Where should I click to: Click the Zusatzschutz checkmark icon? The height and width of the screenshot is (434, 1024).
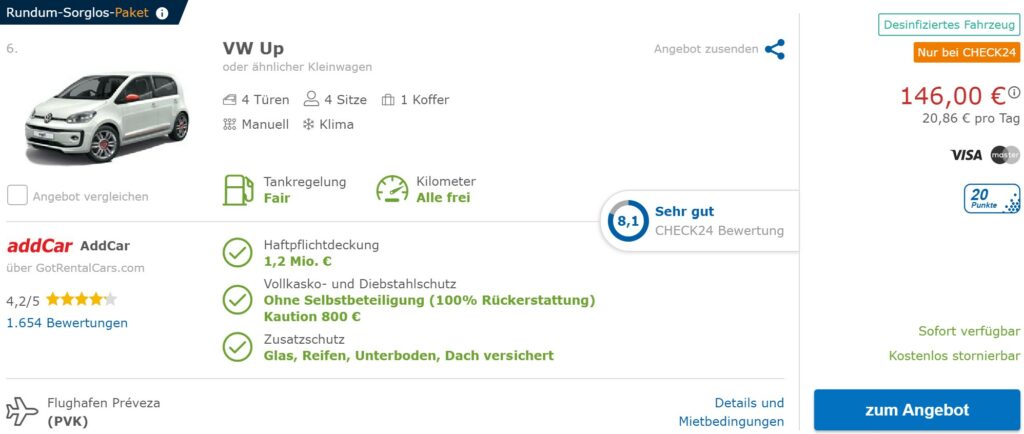point(237,347)
